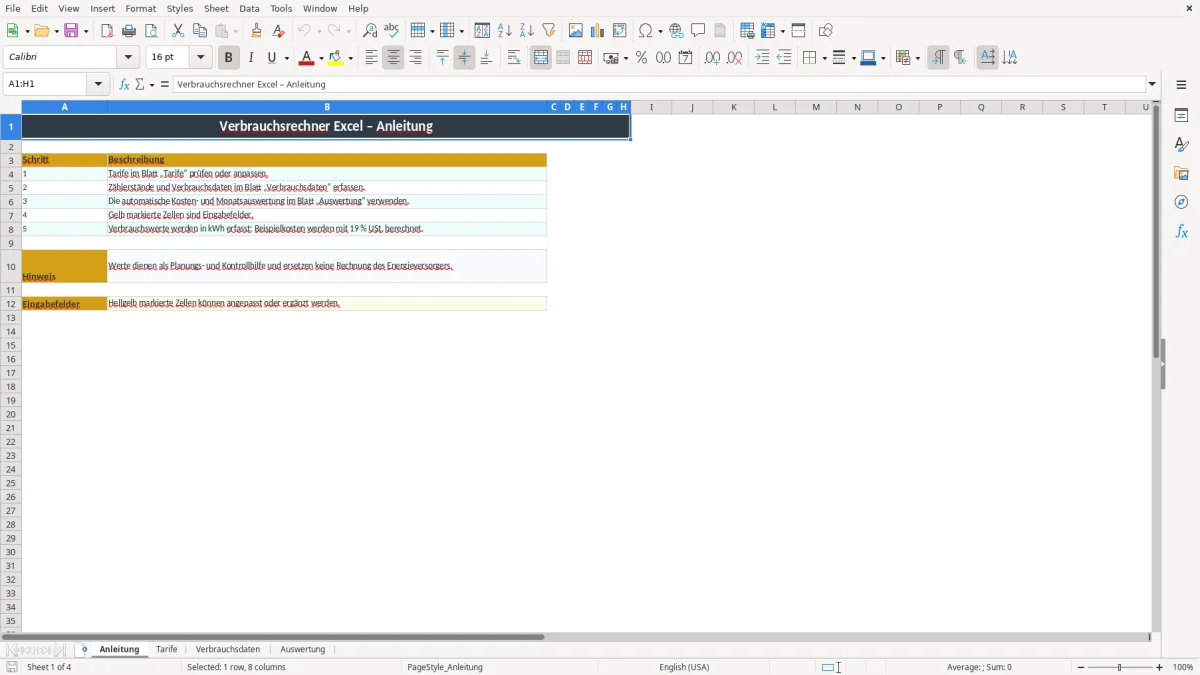Click the Insert comment icon

point(698,31)
